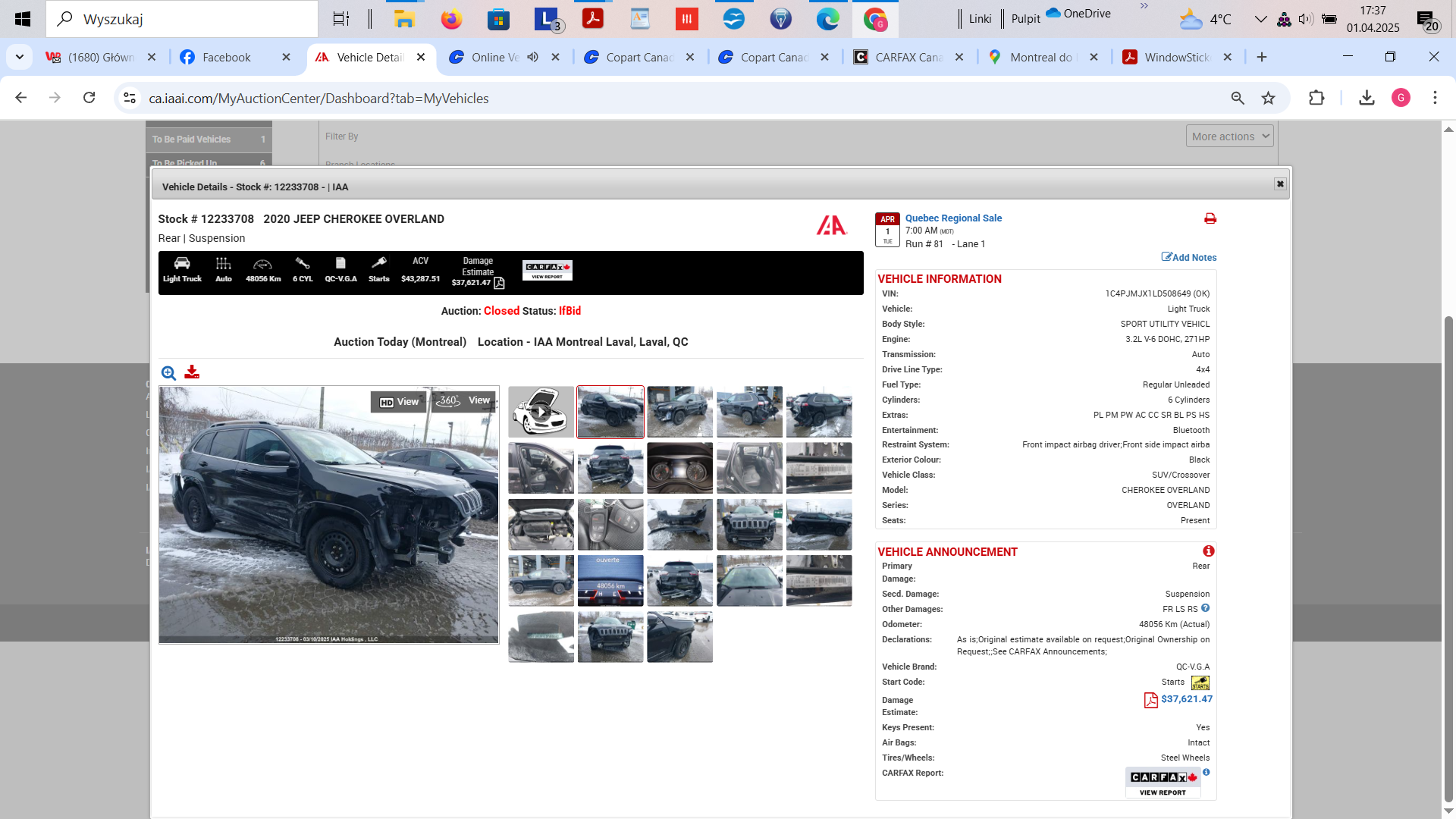Open the Extensions puzzle icon

click(x=1316, y=98)
